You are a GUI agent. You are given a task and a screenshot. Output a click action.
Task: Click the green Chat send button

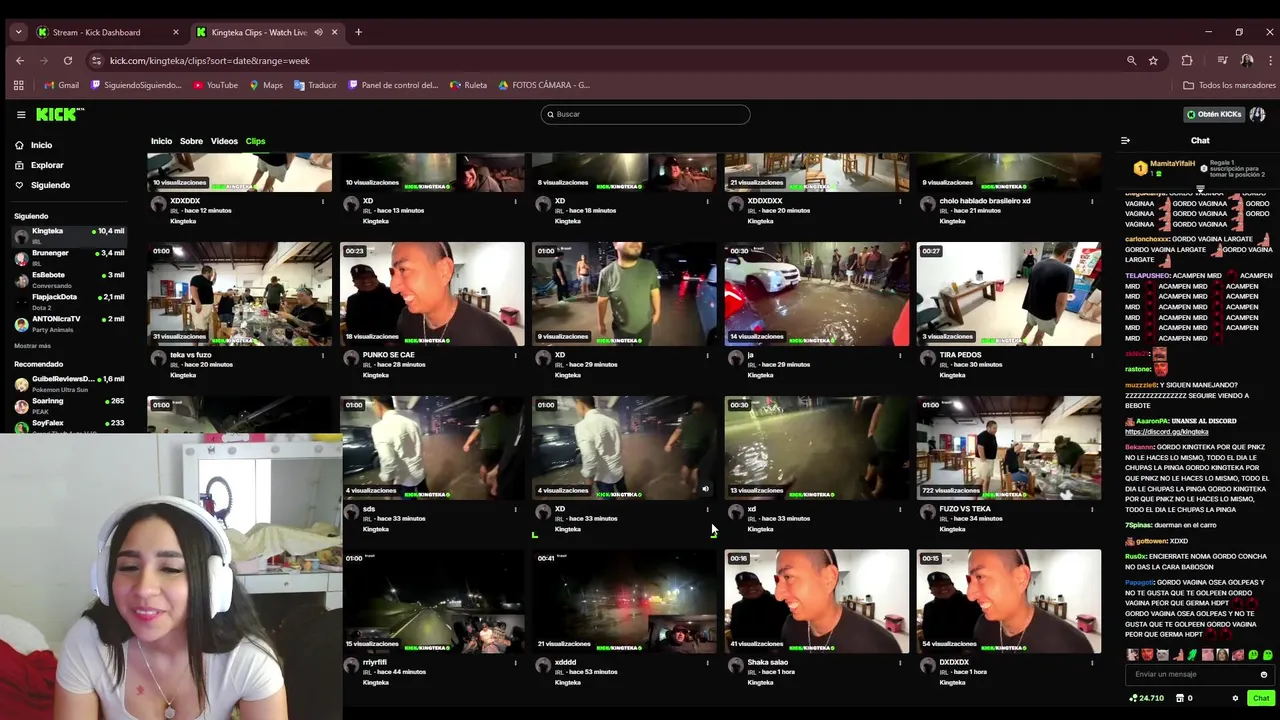(1260, 698)
